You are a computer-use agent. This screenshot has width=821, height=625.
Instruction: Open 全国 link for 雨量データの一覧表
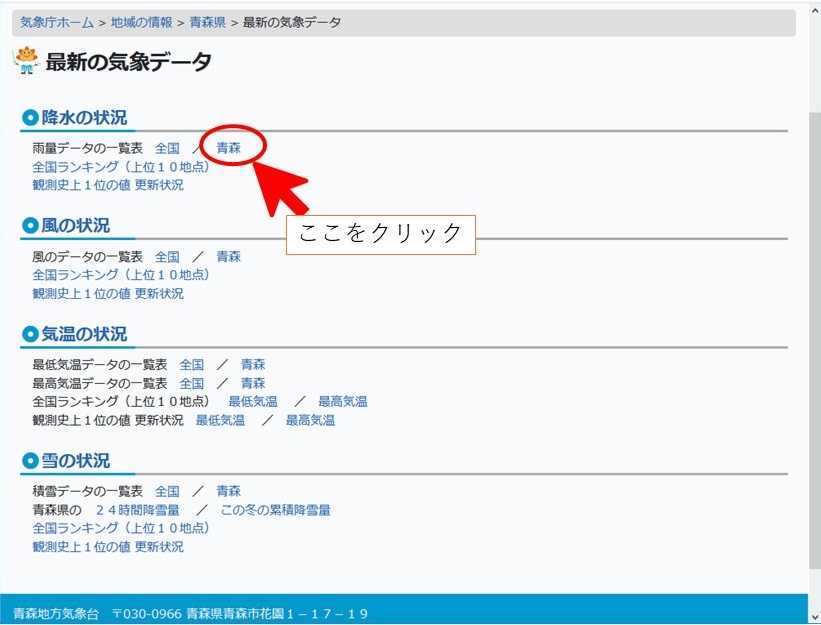pyautogui.click(x=167, y=148)
